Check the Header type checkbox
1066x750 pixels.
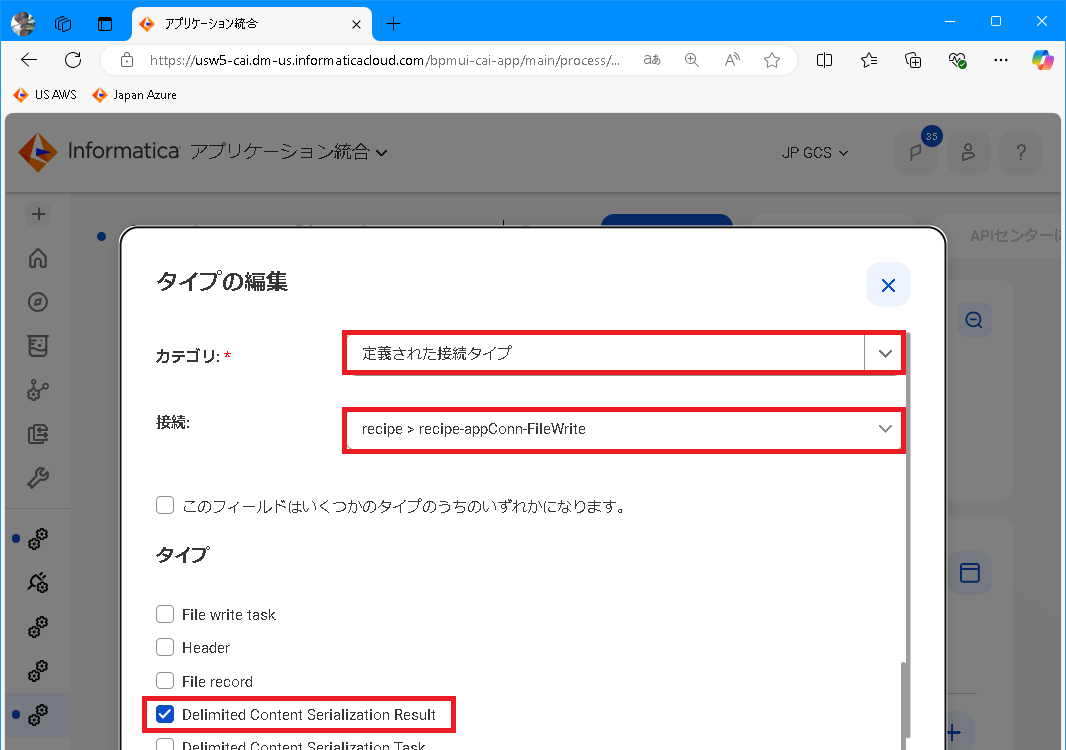tap(165, 647)
